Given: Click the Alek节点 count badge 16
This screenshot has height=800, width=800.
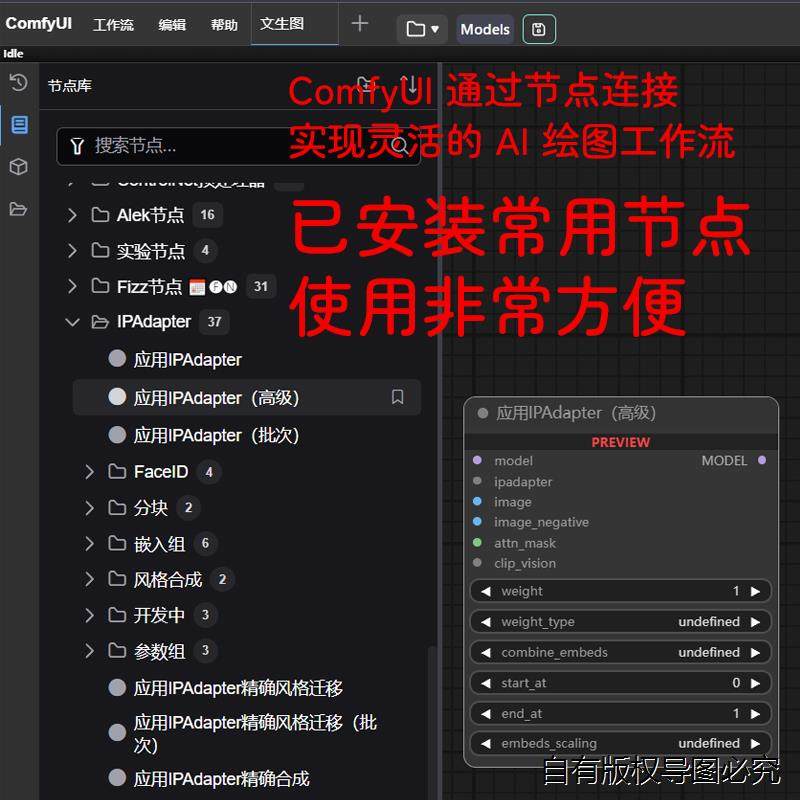Looking at the screenshot, I should tap(207, 215).
